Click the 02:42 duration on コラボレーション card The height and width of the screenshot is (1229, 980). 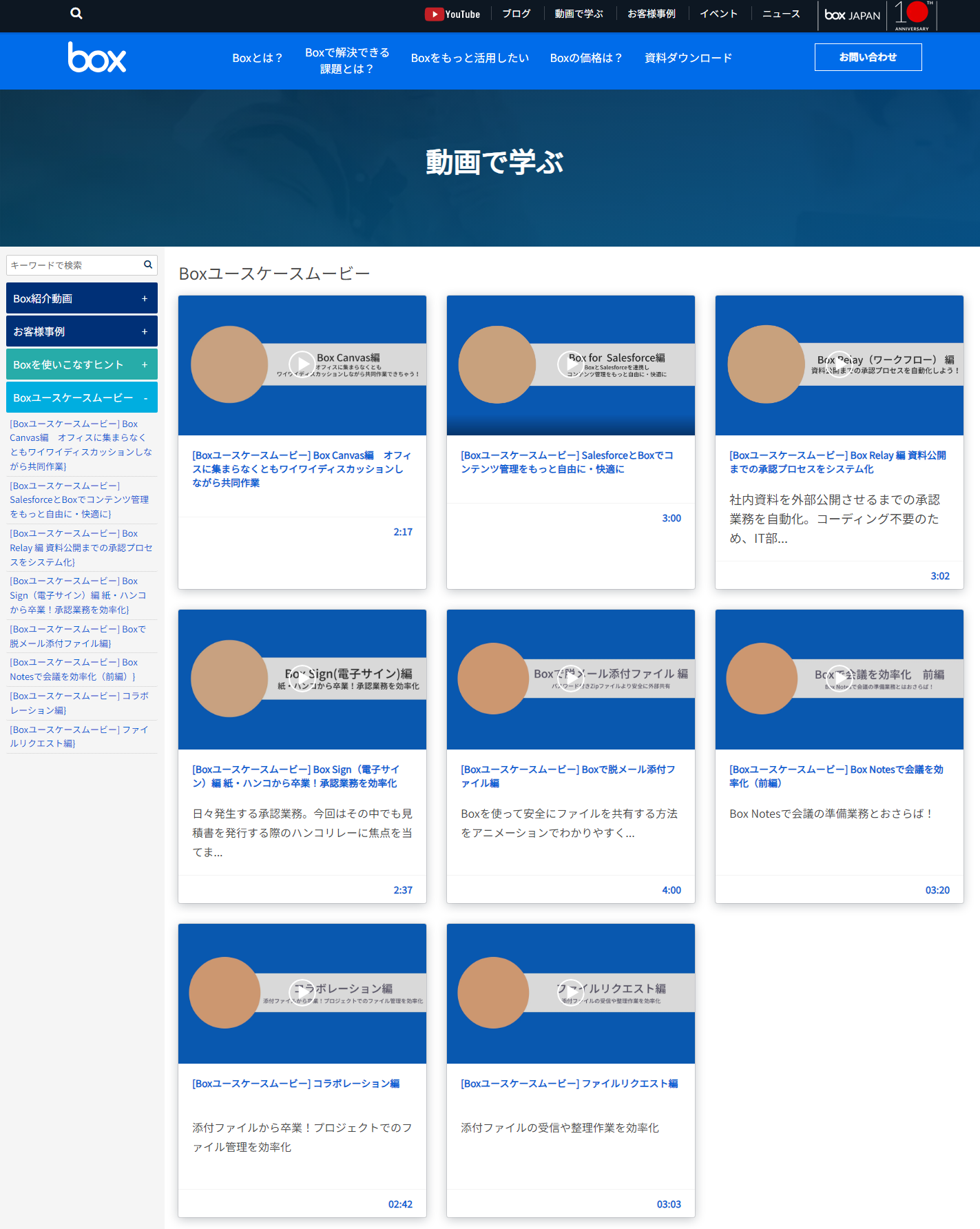400,1204
